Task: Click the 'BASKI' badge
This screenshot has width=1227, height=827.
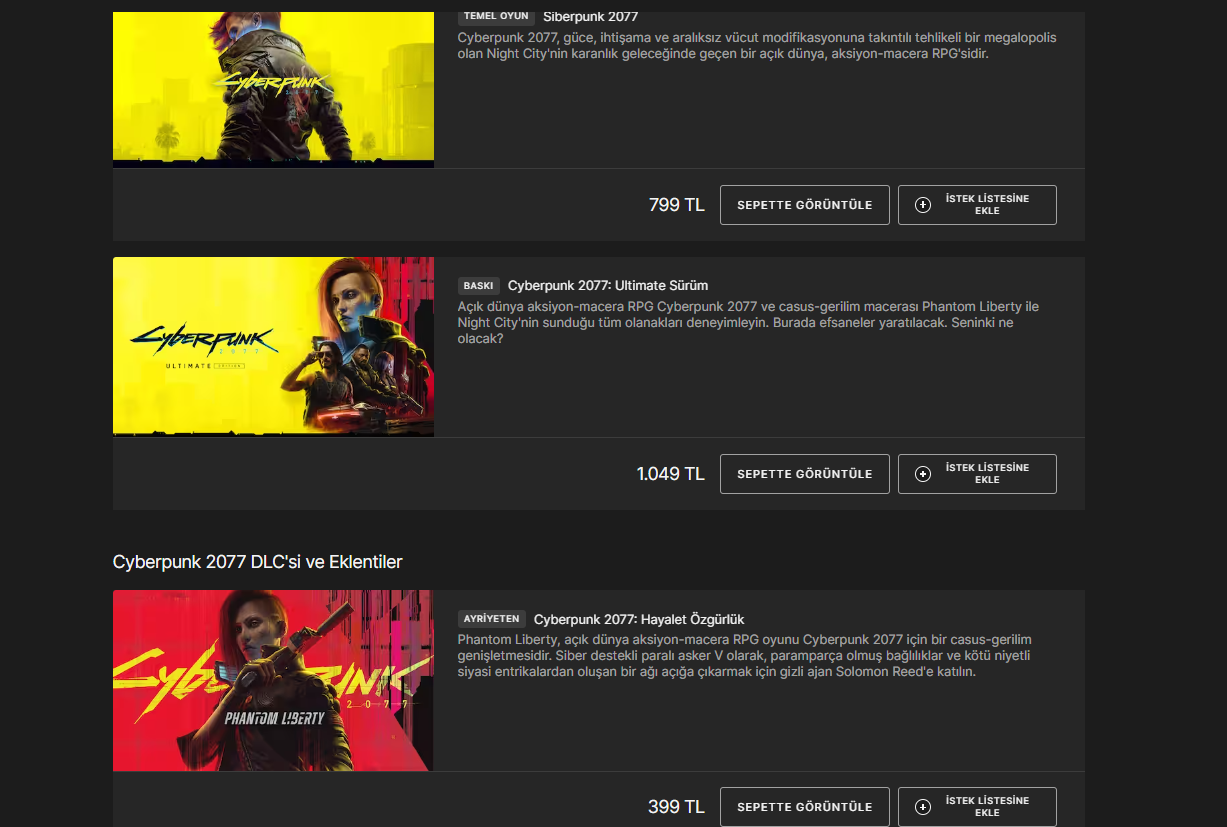Action: [x=479, y=285]
